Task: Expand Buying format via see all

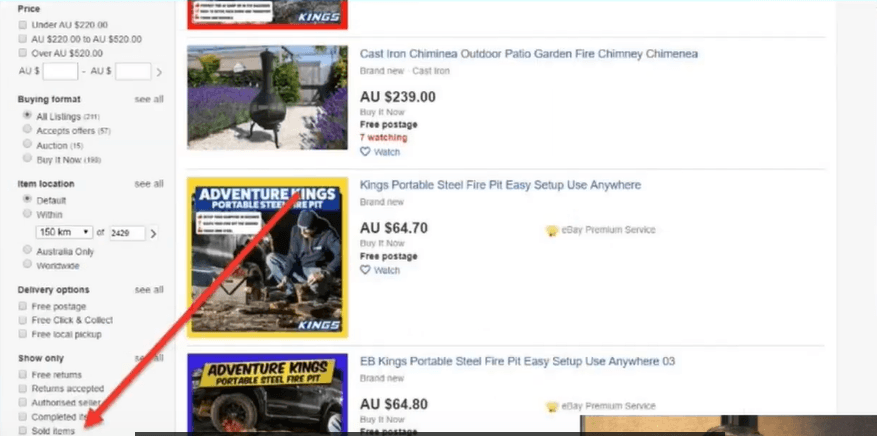Action: coord(149,99)
